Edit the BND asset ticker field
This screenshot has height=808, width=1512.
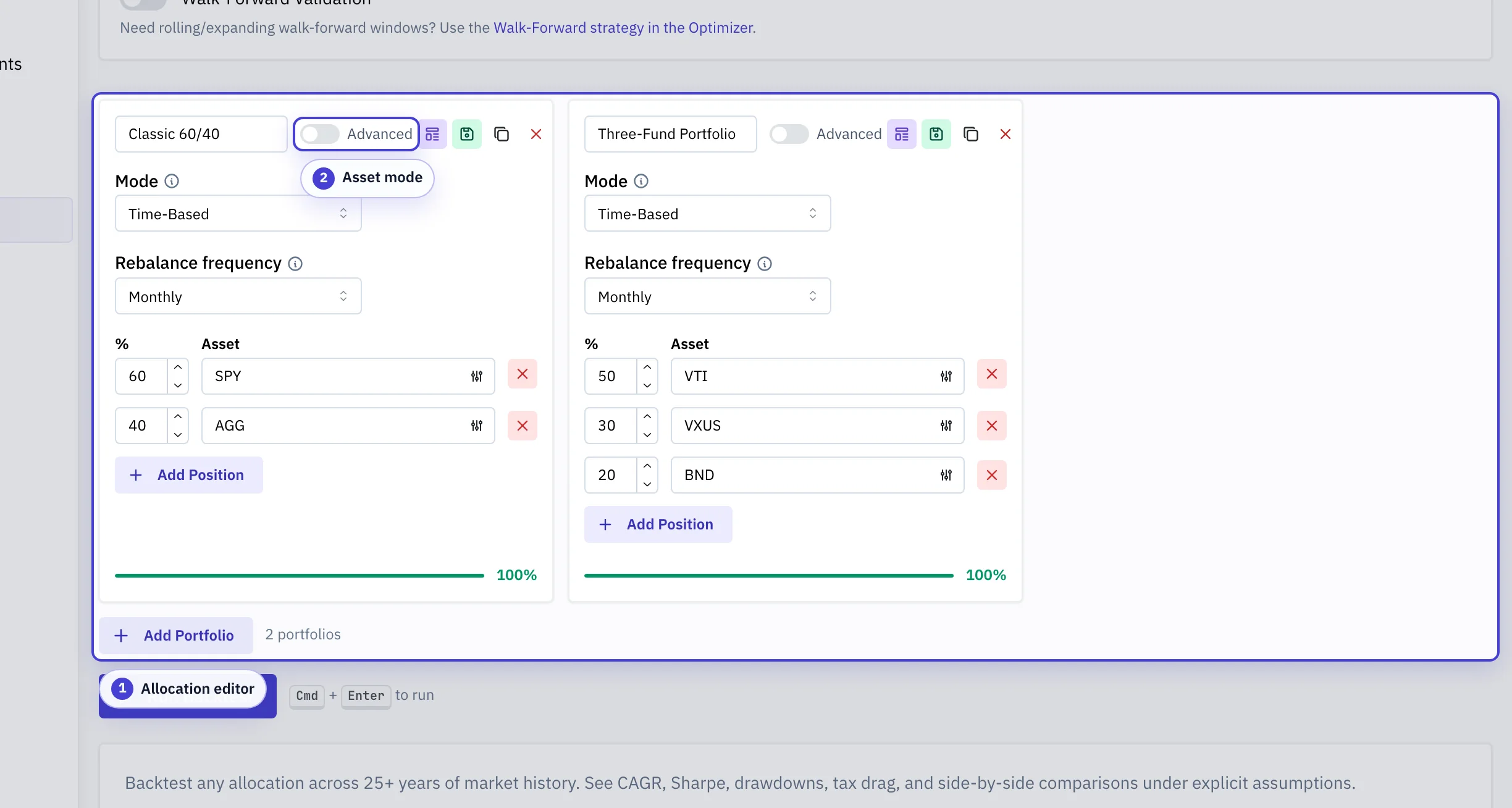click(818, 475)
